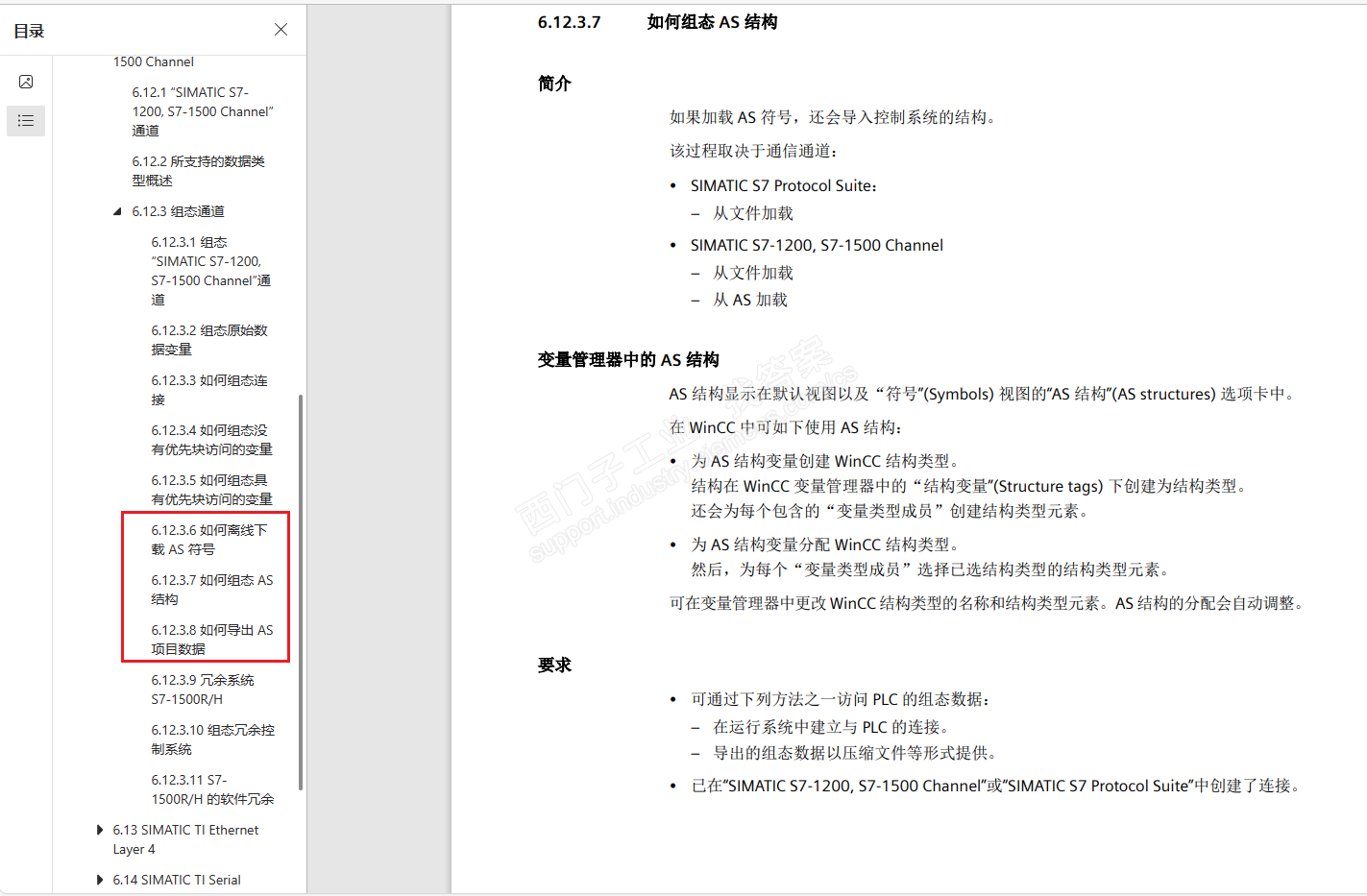Viewport: 1367px width, 896px height.
Task: Open 6.12.3.11 S7-1500R/H 的软件冗余
Action: [x=213, y=789]
